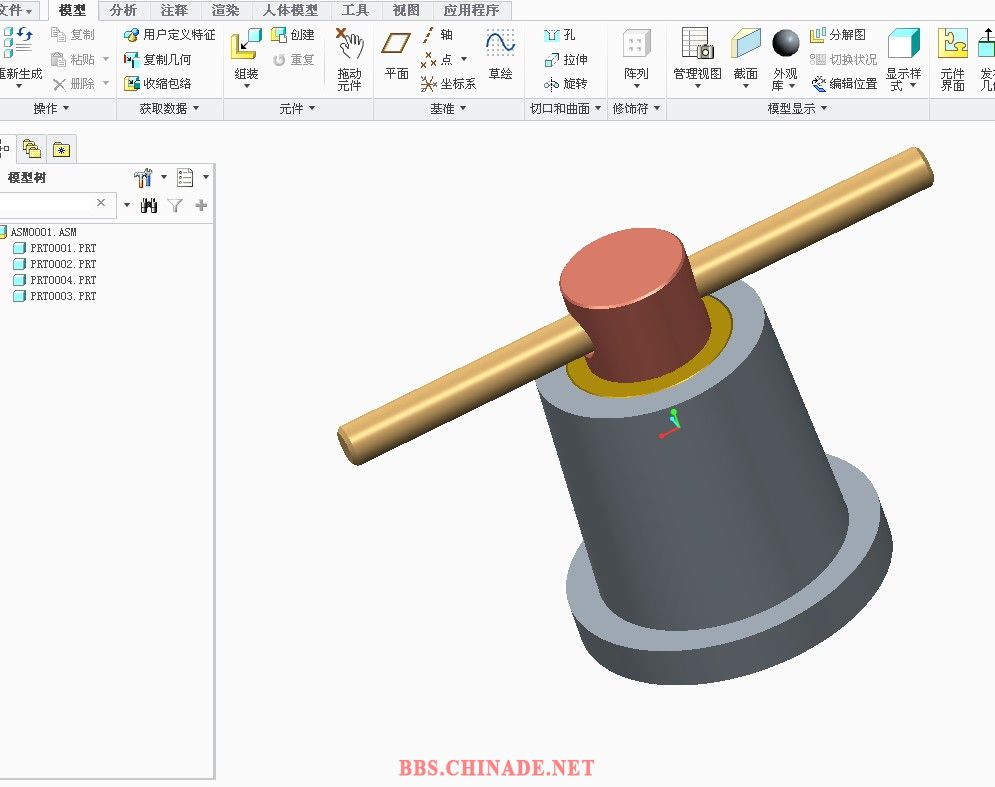This screenshot has width=995, height=787.
Task: Switch to the 分析 ribbon tab
Action: coord(123,11)
